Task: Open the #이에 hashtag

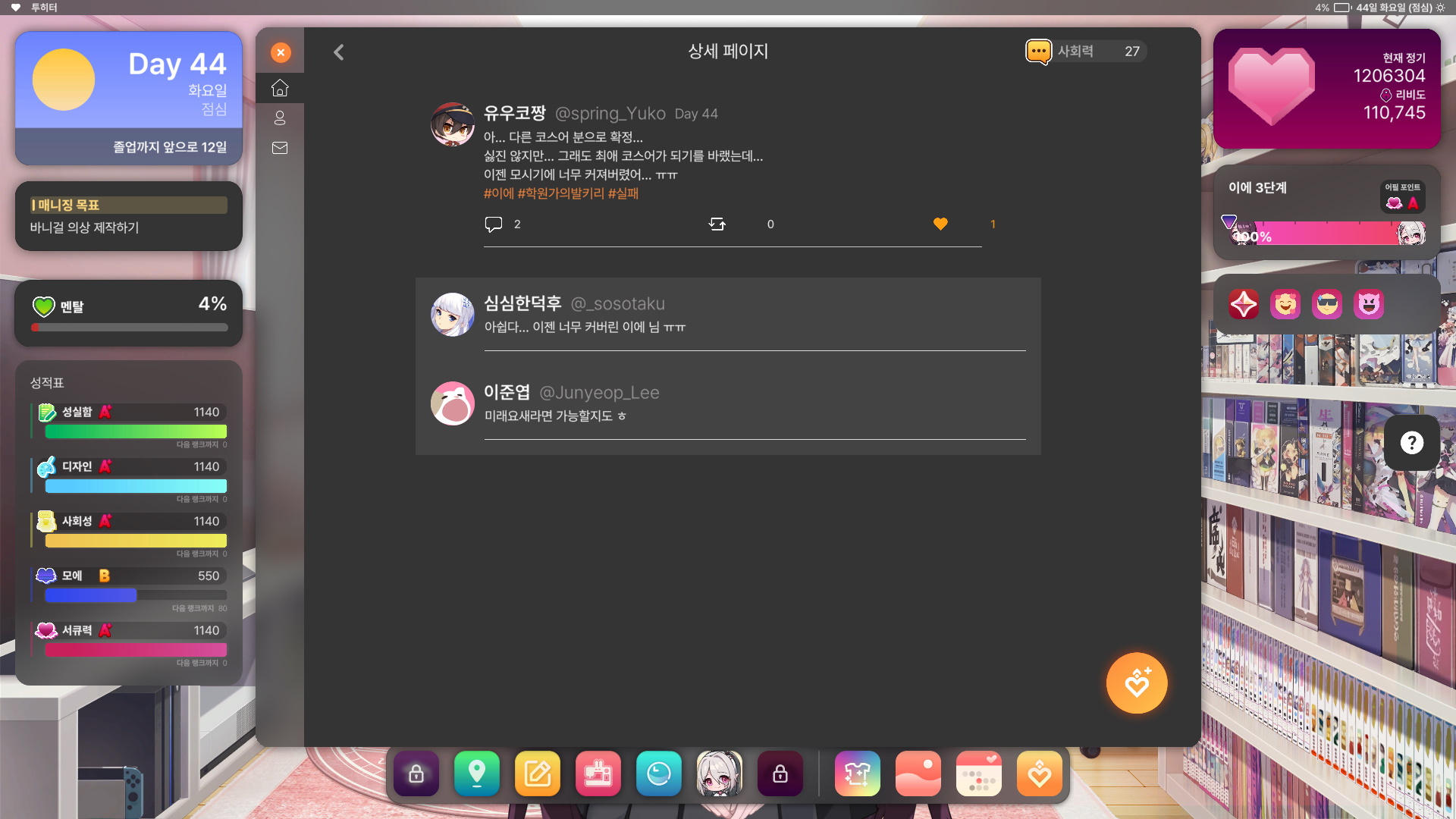Action: (x=499, y=193)
